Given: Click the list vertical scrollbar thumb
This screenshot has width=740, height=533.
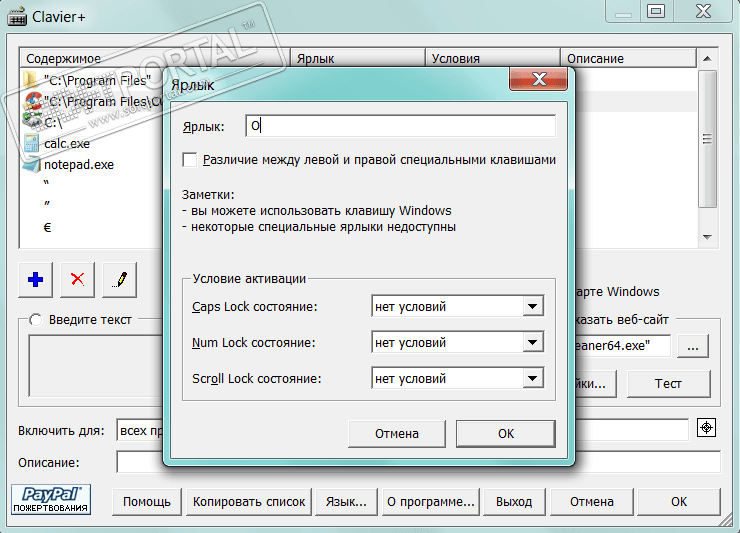Looking at the screenshot, I should pos(707,139).
